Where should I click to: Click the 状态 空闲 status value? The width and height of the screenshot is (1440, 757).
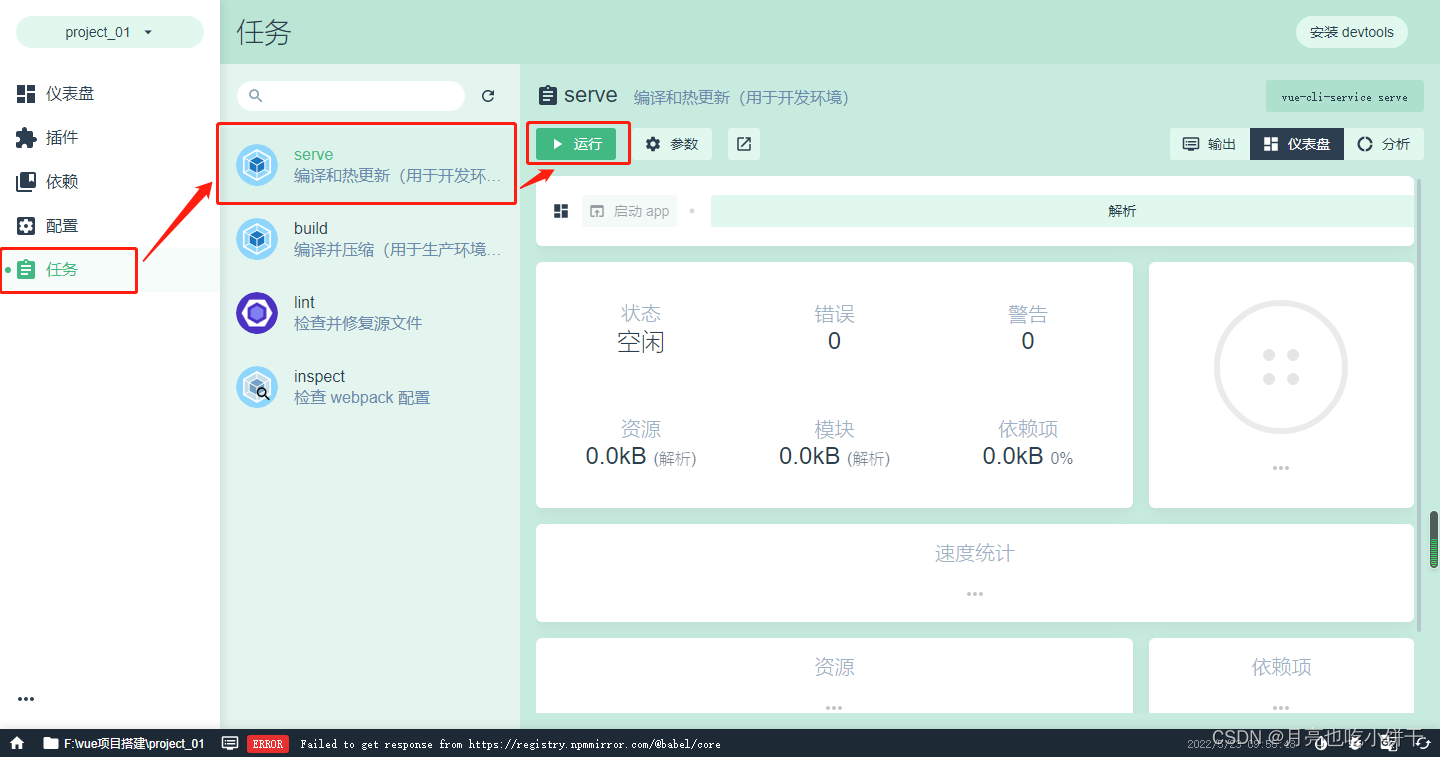[641, 342]
